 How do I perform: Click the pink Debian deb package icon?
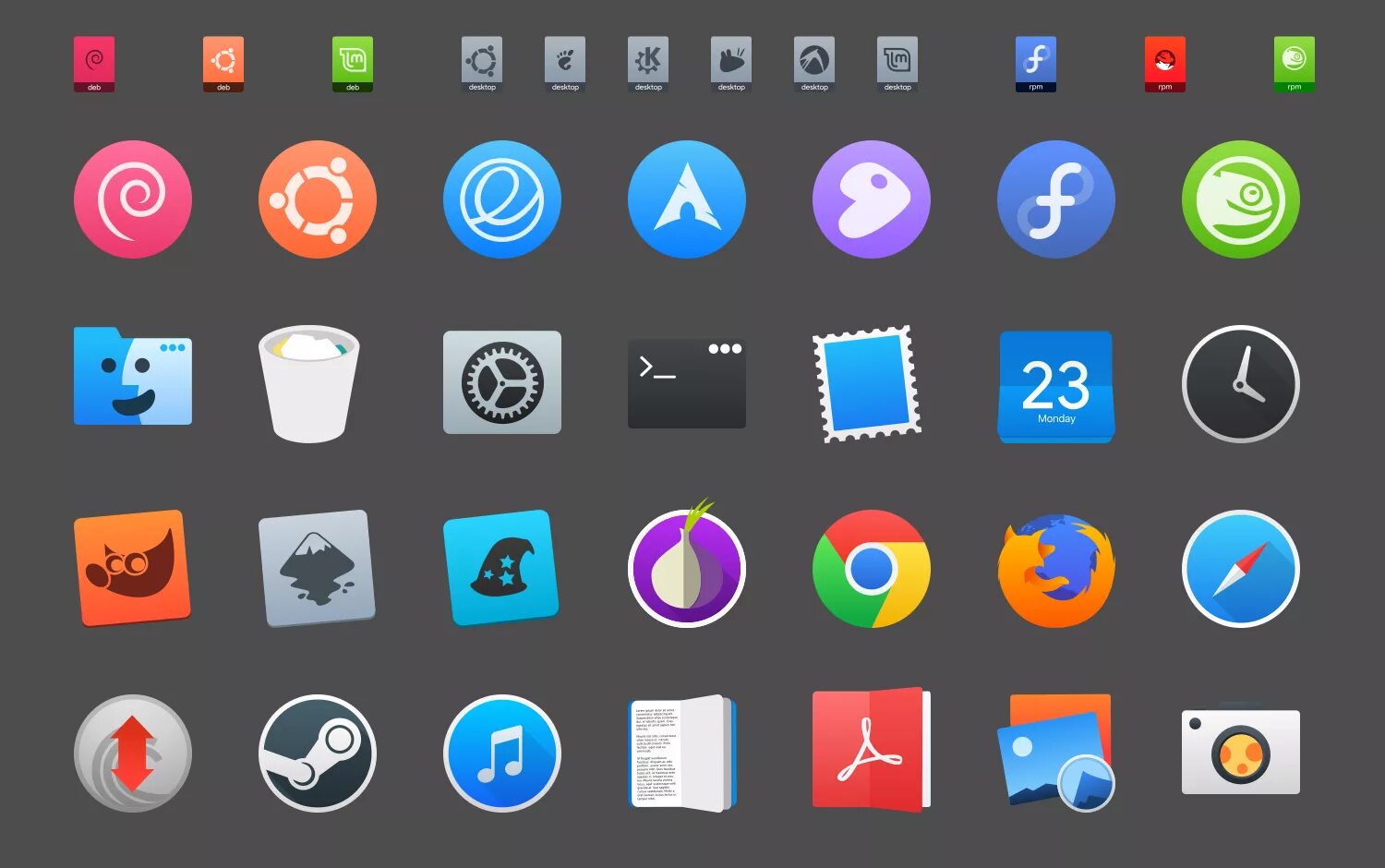click(94, 65)
